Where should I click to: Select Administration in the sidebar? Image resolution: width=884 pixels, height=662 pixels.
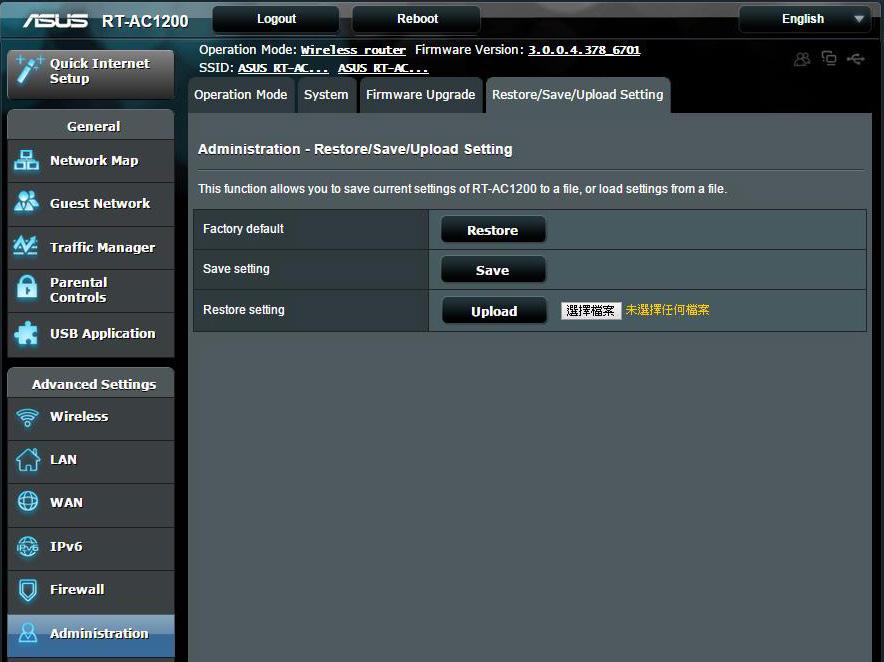pos(91,634)
